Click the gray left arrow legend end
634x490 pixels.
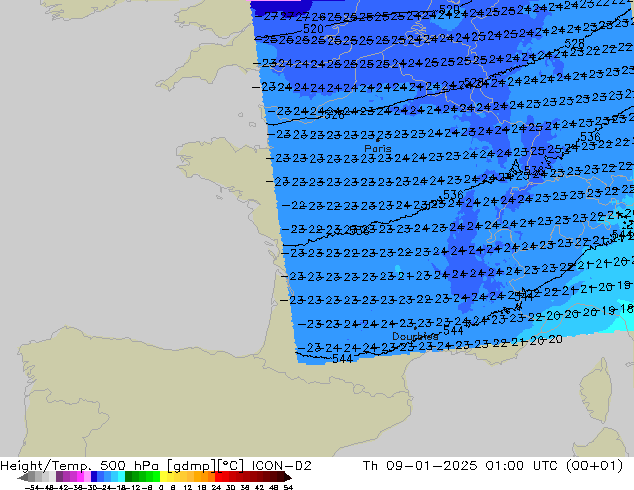(x=23, y=478)
